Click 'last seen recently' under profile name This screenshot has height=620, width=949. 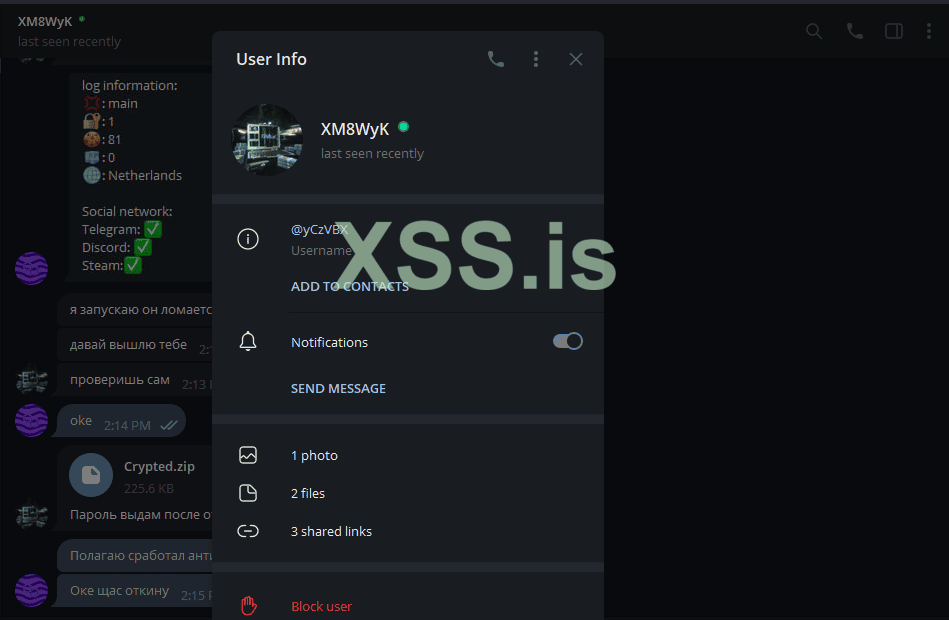pyautogui.click(x=372, y=154)
